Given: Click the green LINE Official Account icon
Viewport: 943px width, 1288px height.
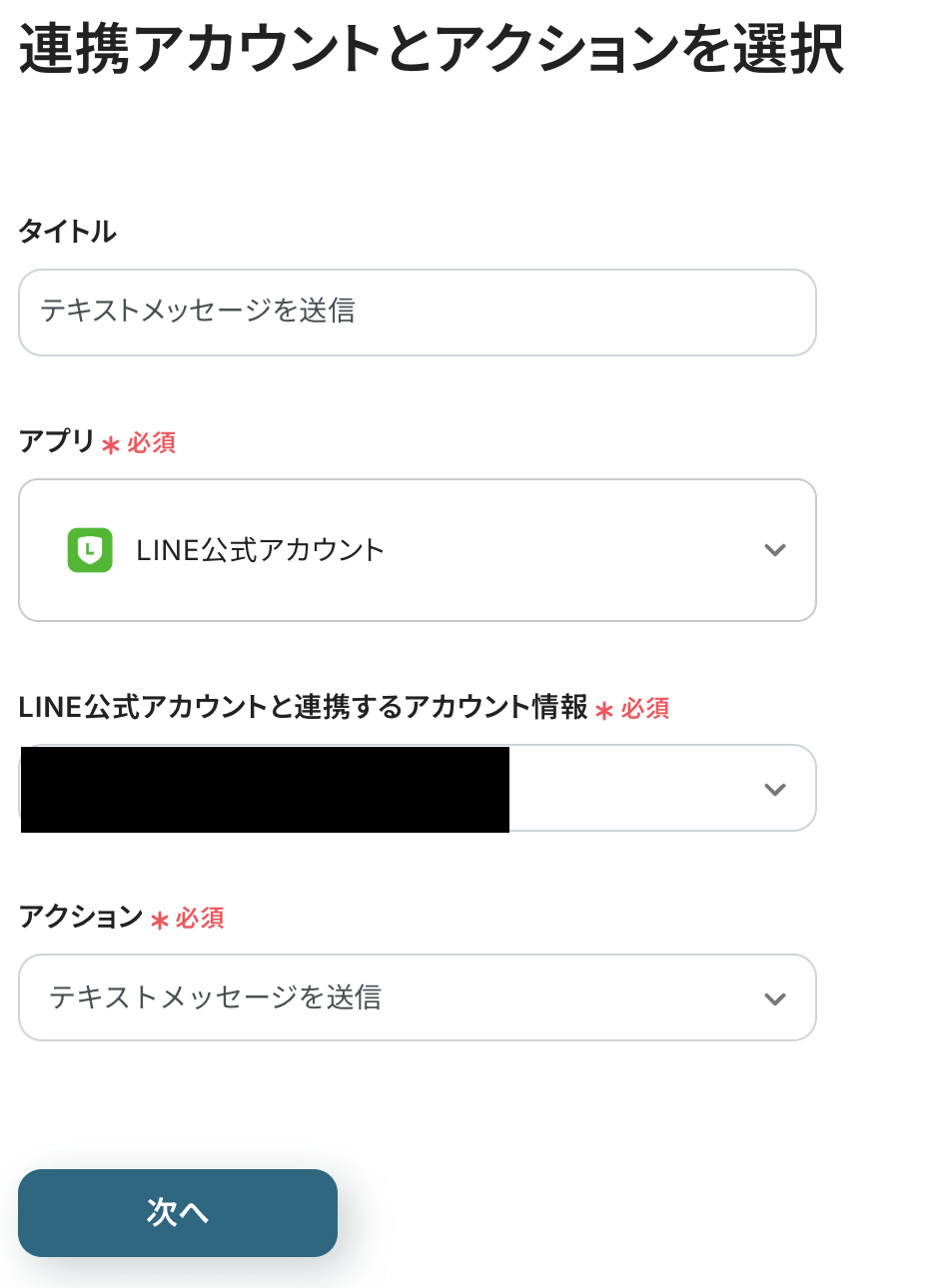Looking at the screenshot, I should click(90, 550).
